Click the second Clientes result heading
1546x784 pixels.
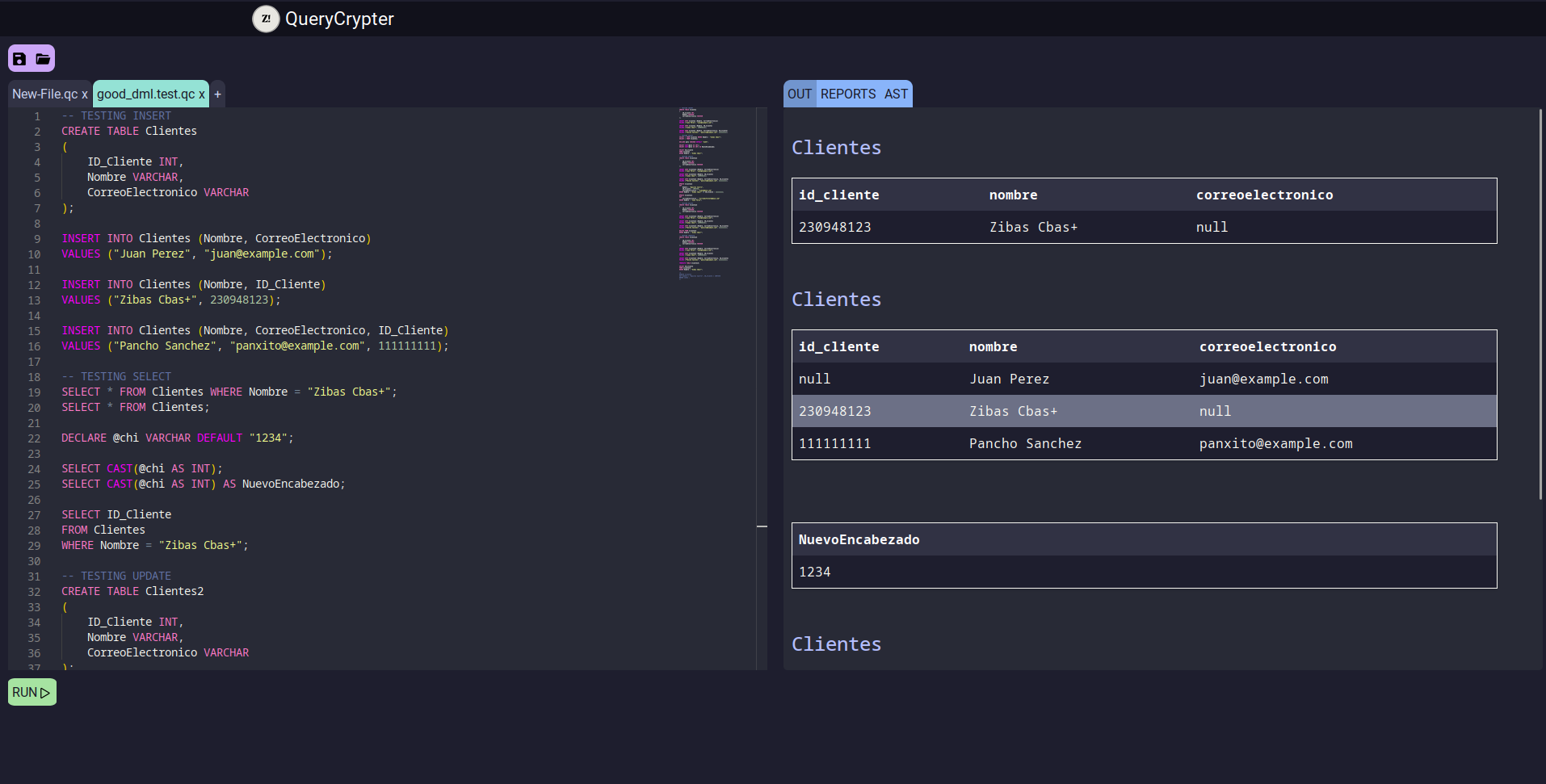[836, 300]
